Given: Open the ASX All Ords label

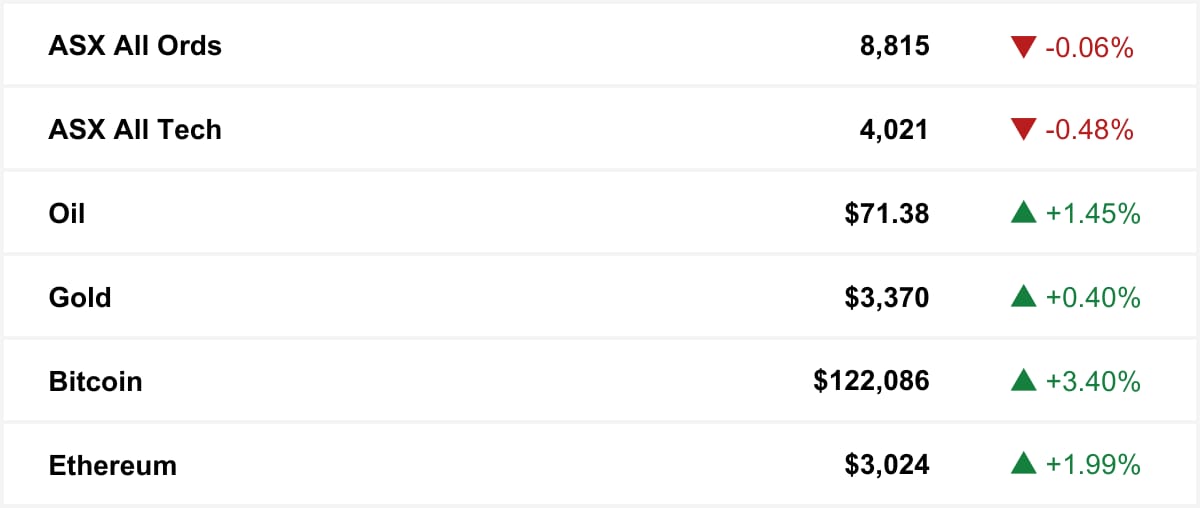Looking at the screenshot, I should [135, 46].
